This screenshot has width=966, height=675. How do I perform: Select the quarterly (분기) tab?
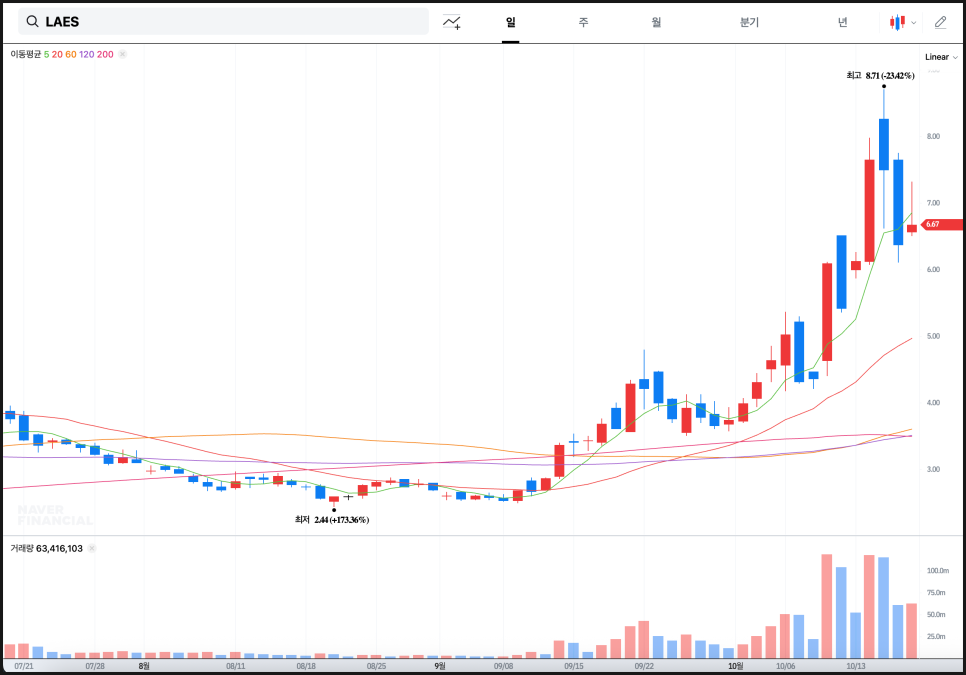click(x=749, y=22)
